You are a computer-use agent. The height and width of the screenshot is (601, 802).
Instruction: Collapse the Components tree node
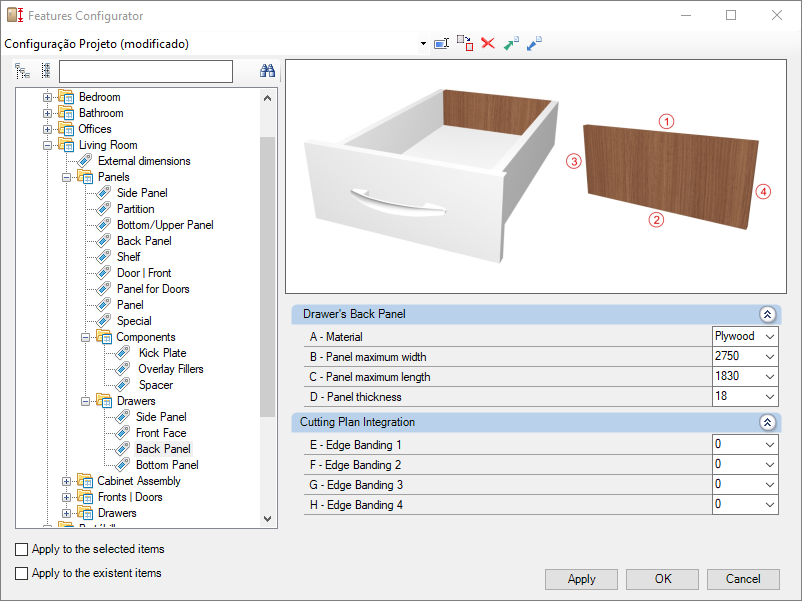tap(85, 338)
